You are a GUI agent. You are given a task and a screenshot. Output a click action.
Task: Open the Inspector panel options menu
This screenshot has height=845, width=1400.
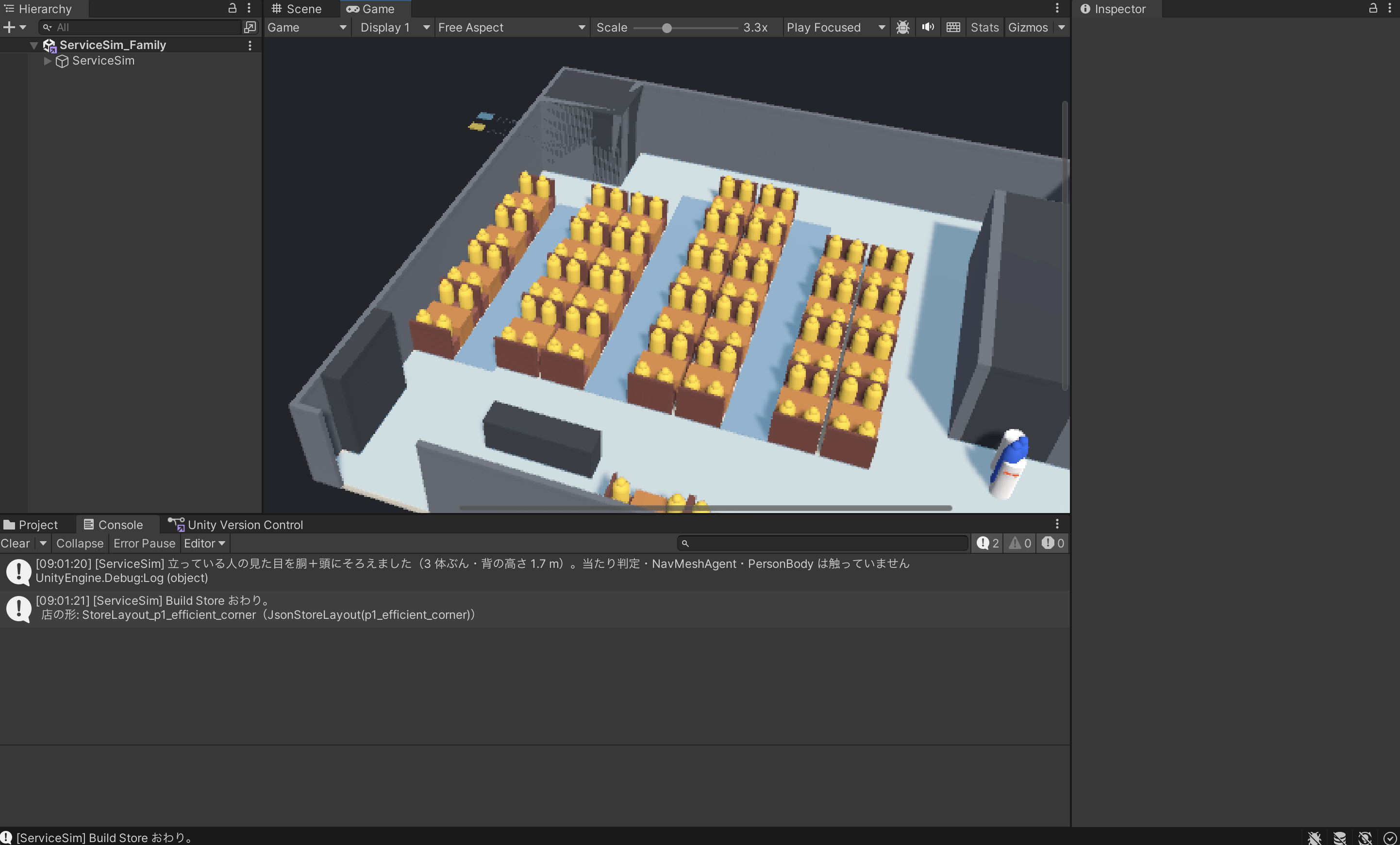(x=1390, y=8)
